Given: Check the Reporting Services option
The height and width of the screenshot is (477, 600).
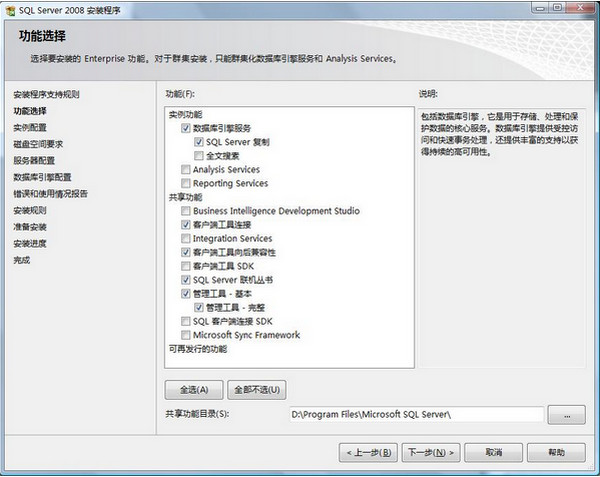Looking at the screenshot, I should [x=186, y=183].
